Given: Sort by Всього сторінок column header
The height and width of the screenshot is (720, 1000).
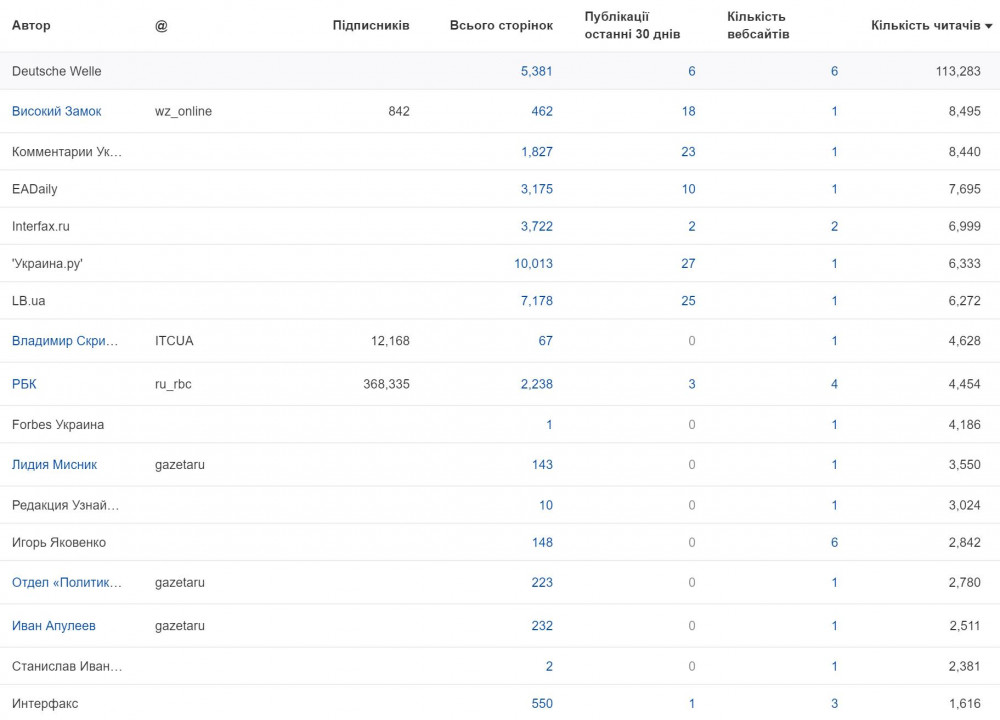Looking at the screenshot, I should [x=501, y=26].
